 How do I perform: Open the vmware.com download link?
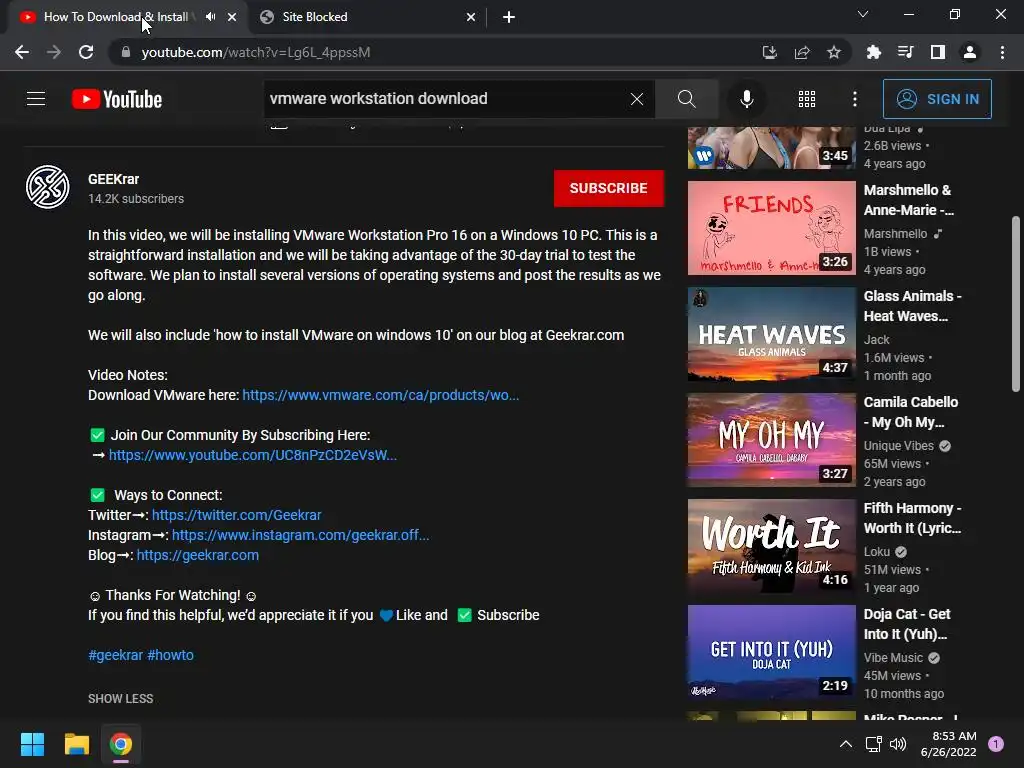(381, 395)
